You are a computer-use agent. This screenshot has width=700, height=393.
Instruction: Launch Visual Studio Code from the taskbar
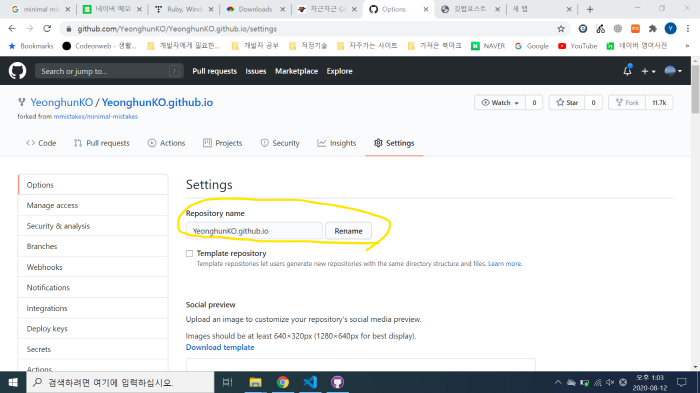click(x=310, y=382)
